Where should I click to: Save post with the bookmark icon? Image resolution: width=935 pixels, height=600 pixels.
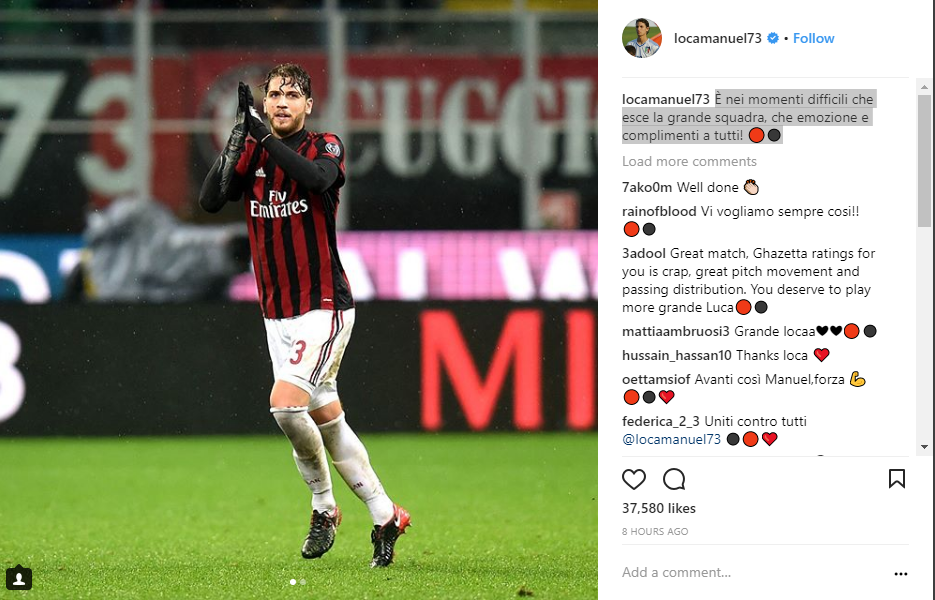tap(896, 478)
